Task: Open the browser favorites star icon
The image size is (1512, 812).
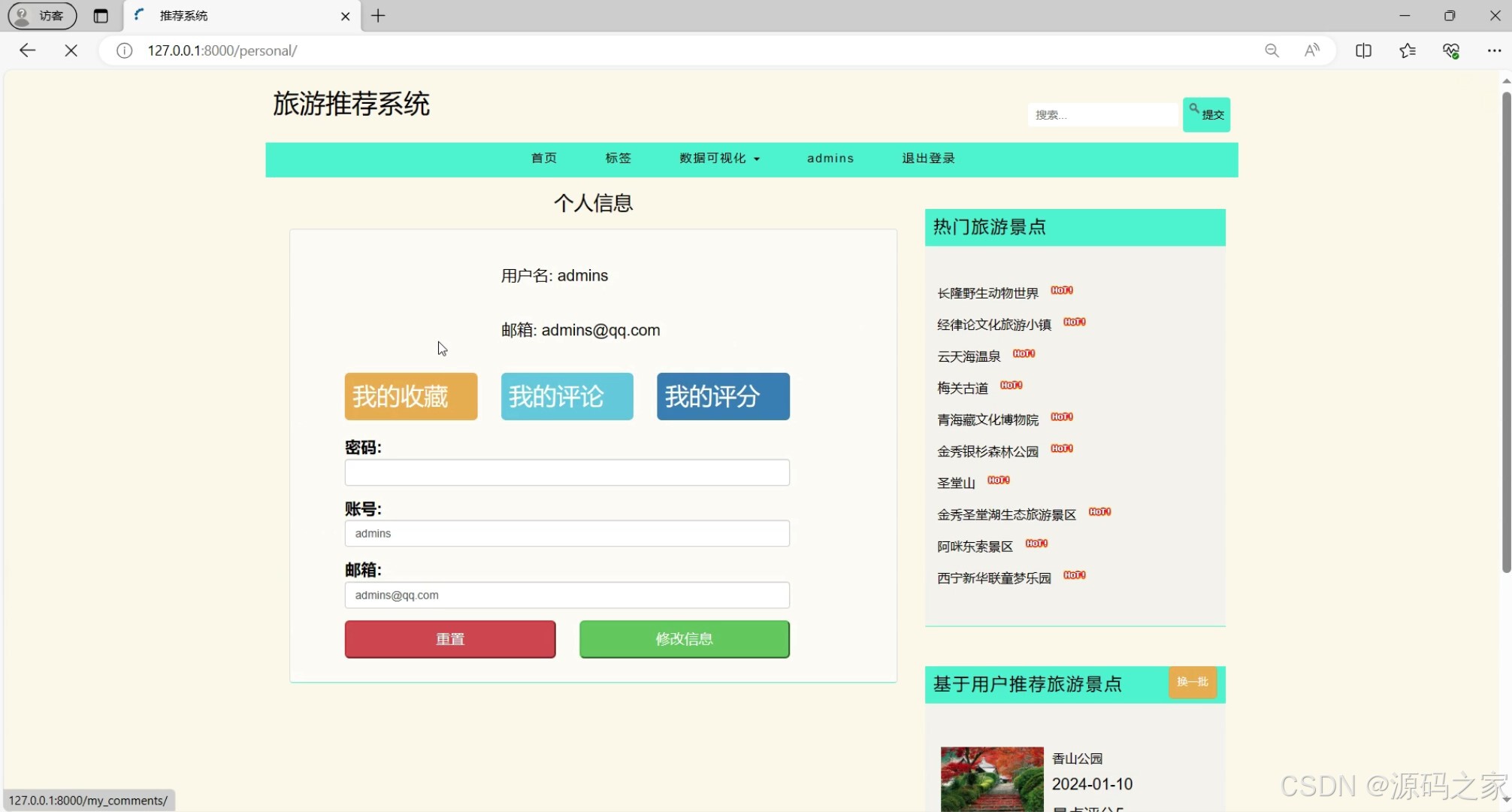Action: [1407, 50]
